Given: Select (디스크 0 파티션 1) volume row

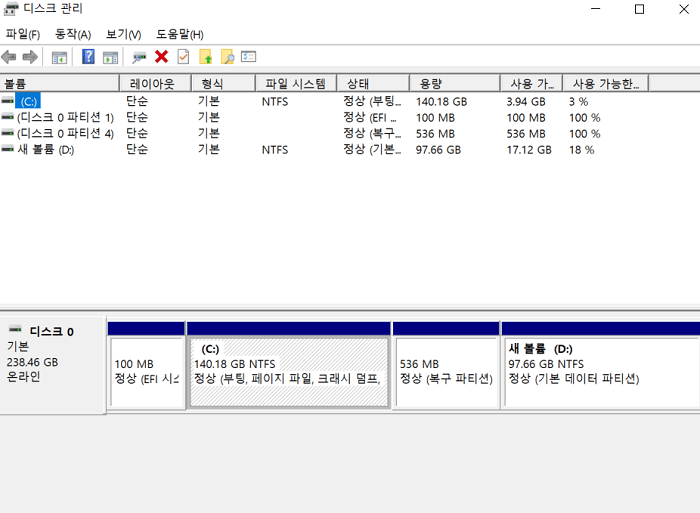Looking at the screenshot, I should pyautogui.click(x=65, y=117).
